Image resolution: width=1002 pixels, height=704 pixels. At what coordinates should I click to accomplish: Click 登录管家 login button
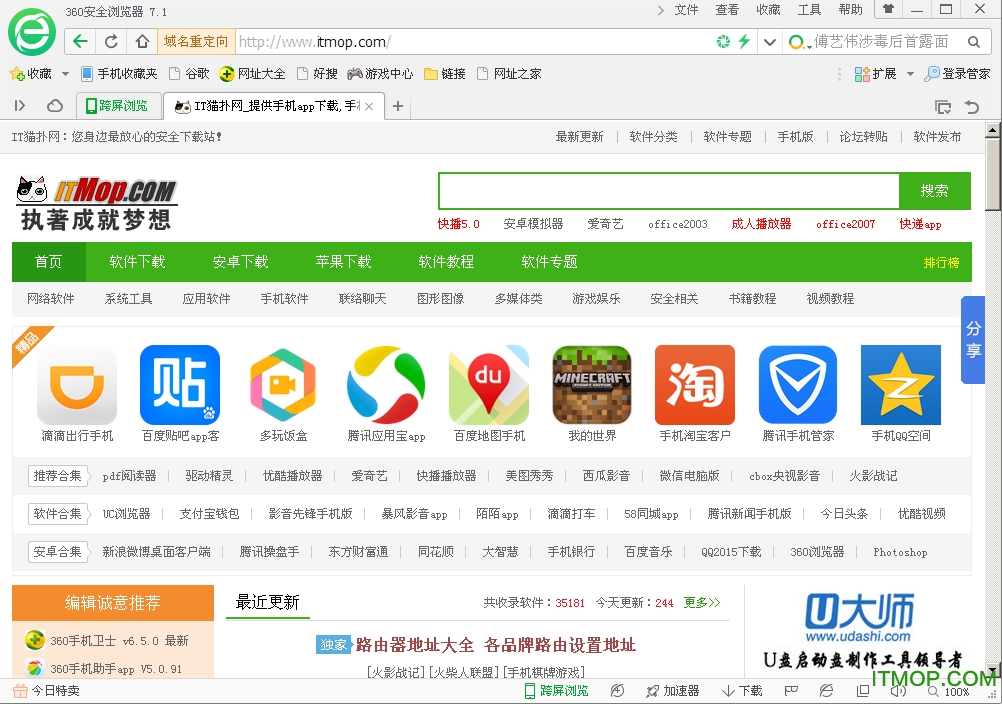pos(957,74)
